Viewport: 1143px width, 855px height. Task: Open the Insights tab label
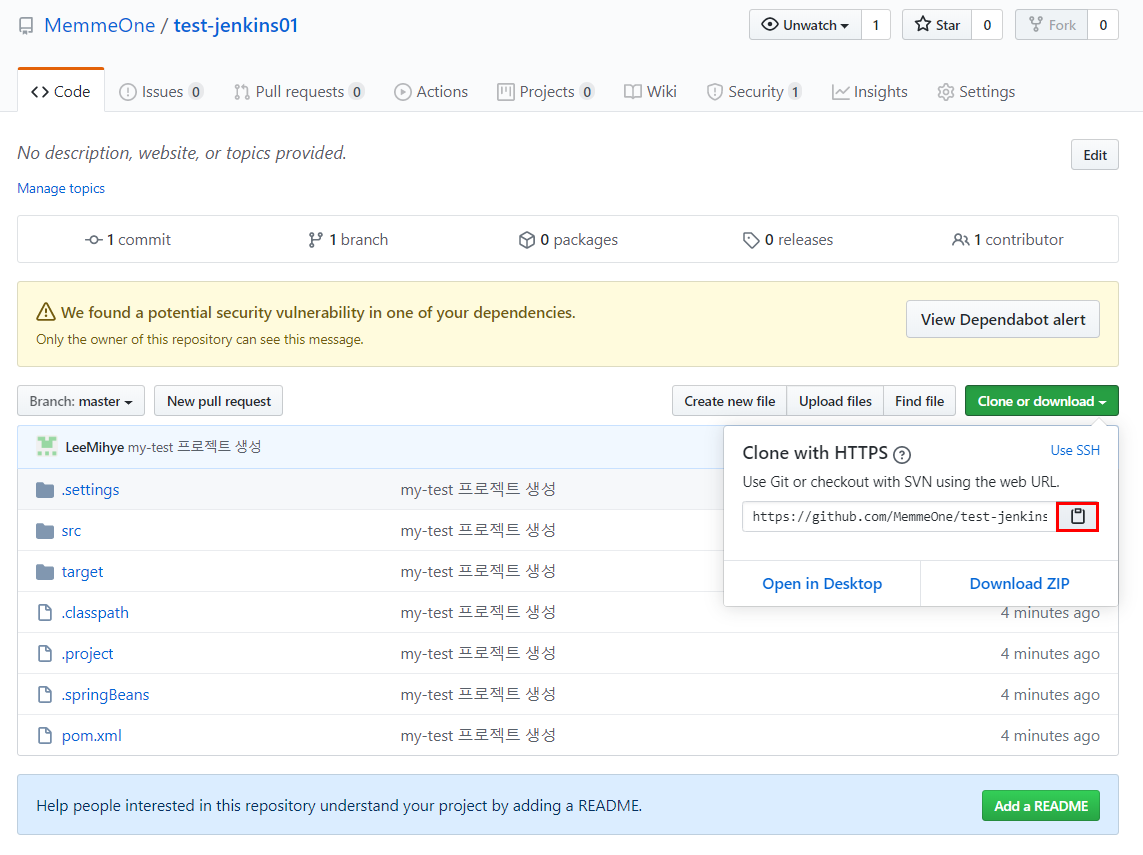click(880, 92)
